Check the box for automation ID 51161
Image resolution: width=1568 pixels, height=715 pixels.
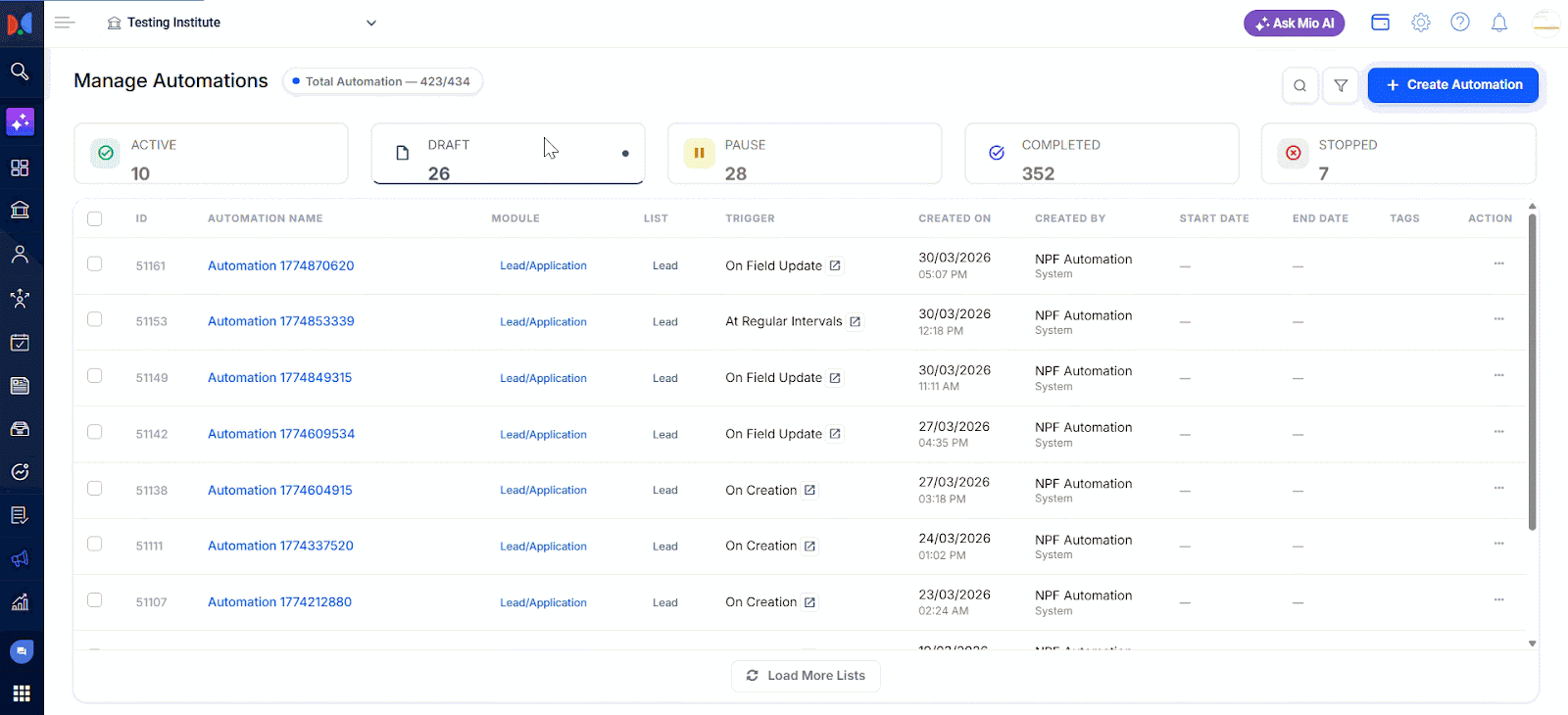95,263
